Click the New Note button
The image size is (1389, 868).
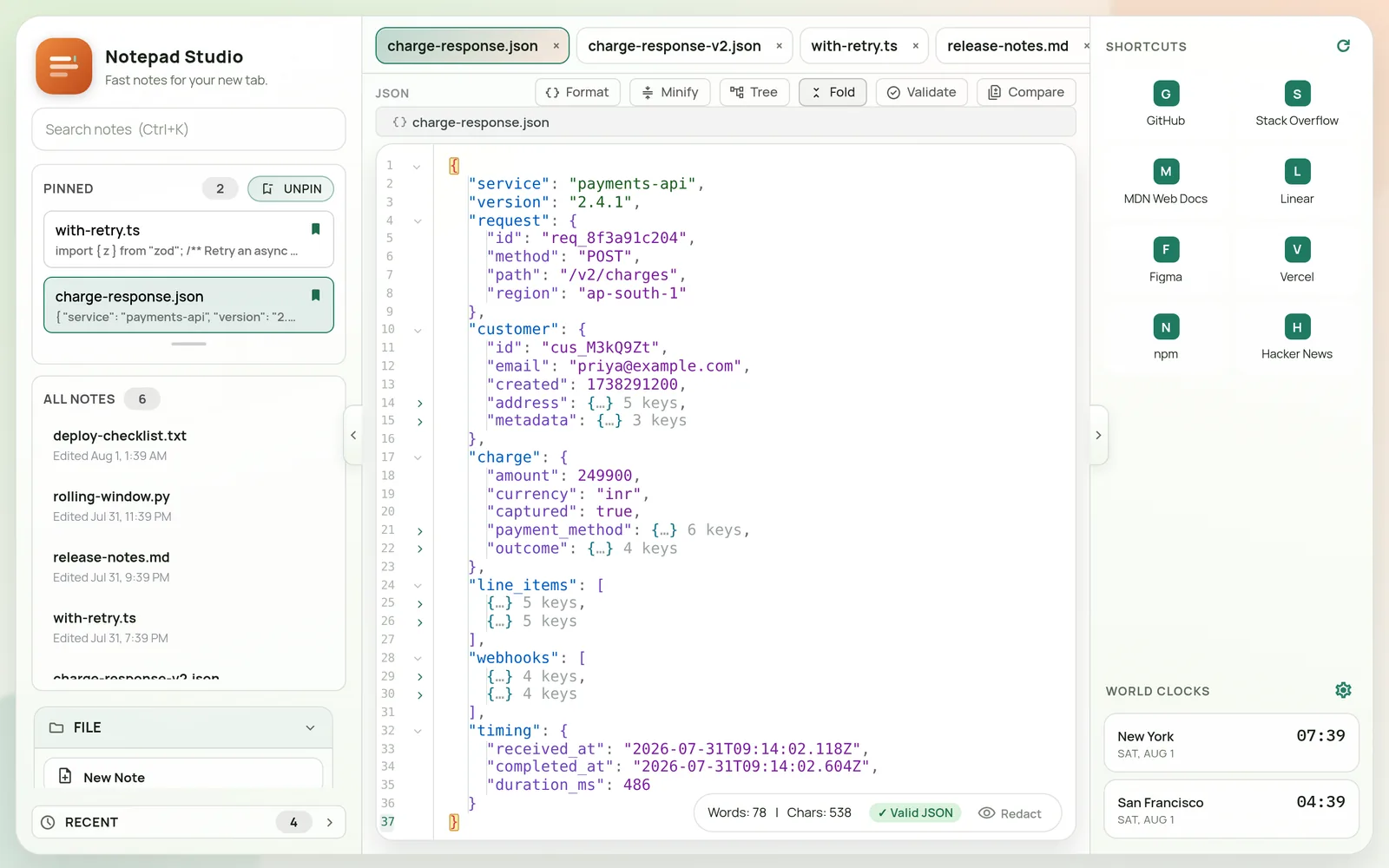(x=183, y=775)
